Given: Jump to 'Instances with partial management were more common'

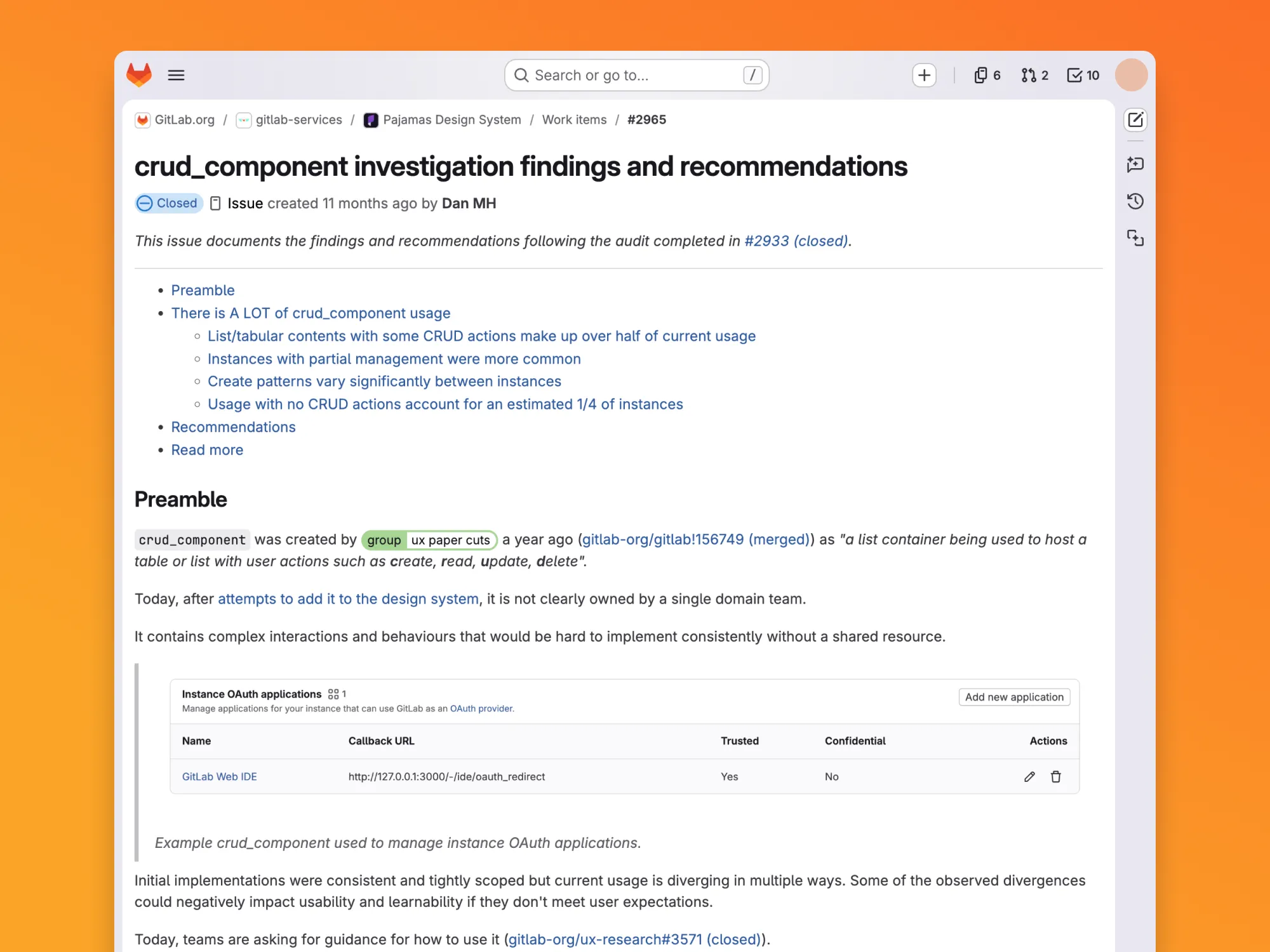Looking at the screenshot, I should [394, 359].
